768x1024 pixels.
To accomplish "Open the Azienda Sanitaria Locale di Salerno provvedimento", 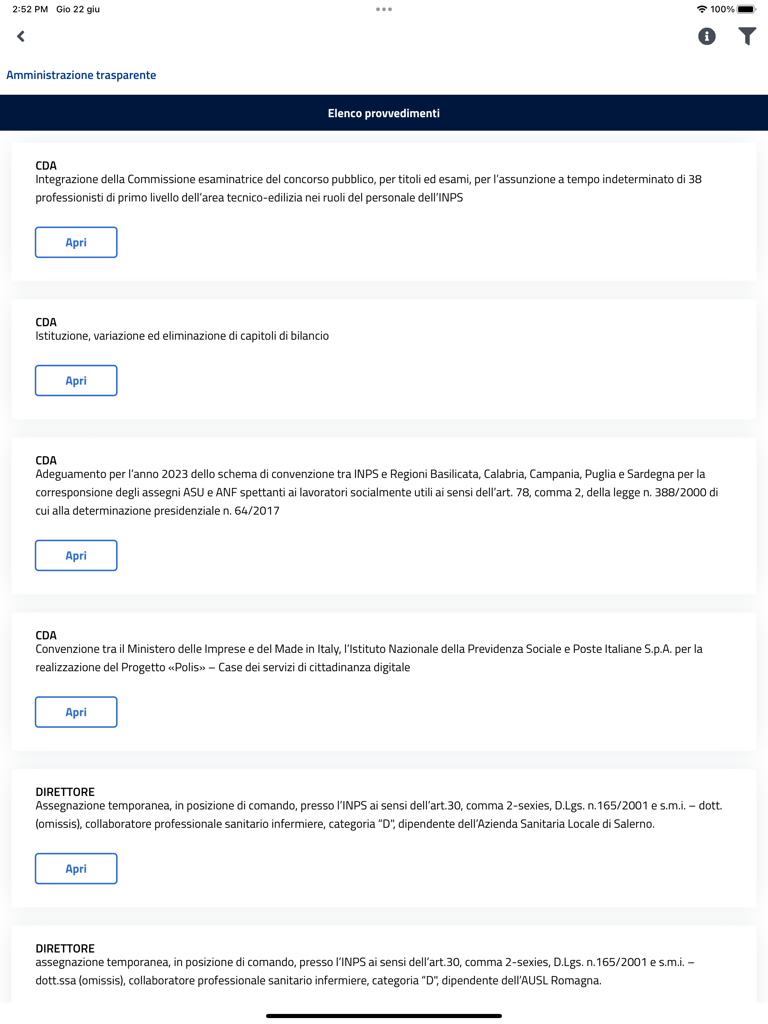I will pyautogui.click(x=75, y=868).
